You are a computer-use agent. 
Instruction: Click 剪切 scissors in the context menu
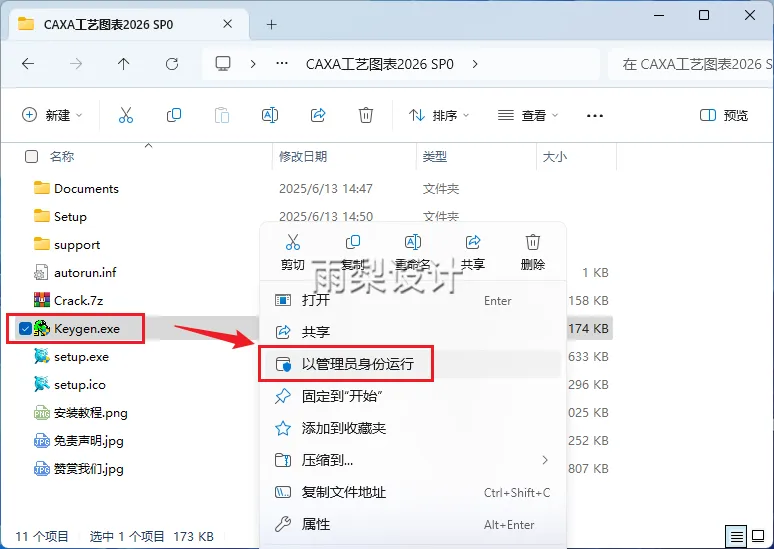(293, 242)
